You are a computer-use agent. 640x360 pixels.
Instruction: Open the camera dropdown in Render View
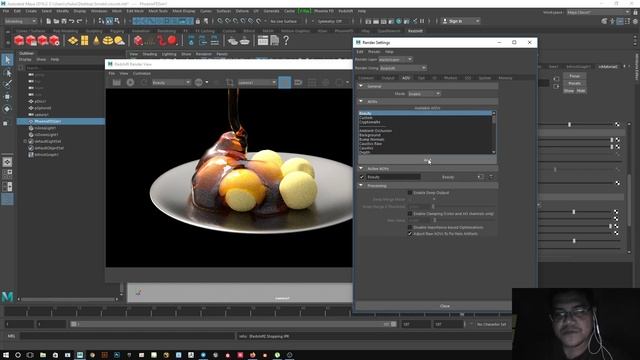[x=257, y=82]
